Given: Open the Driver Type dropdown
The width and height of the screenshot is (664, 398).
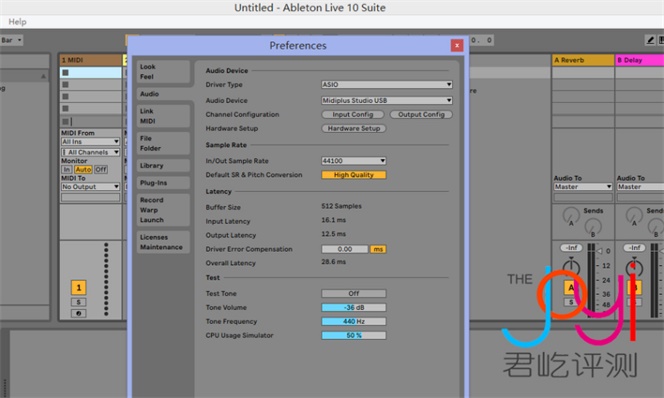Looking at the screenshot, I should point(387,85).
